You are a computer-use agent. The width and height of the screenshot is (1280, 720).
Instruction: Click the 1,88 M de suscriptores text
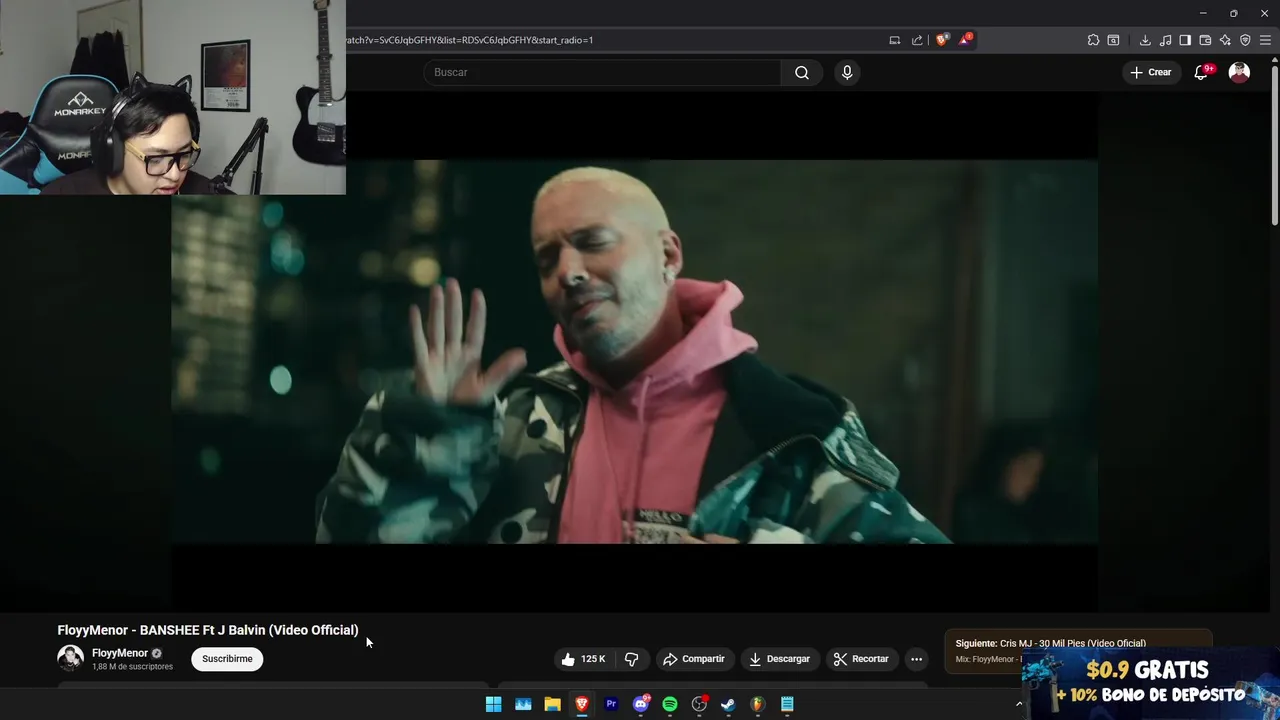(x=132, y=667)
